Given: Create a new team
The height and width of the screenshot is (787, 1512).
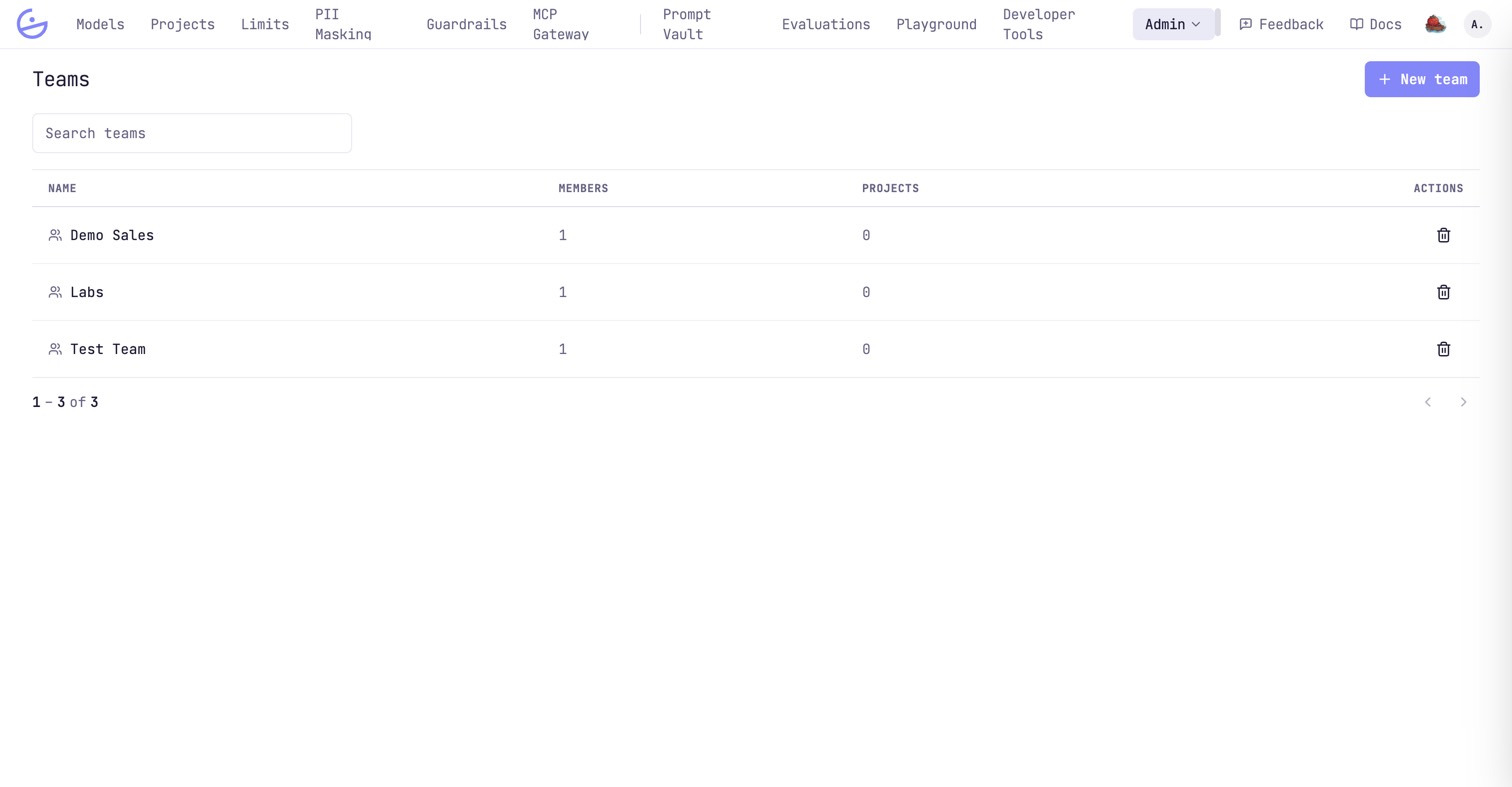Looking at the screenshot, I should (x=1421, y=79).
